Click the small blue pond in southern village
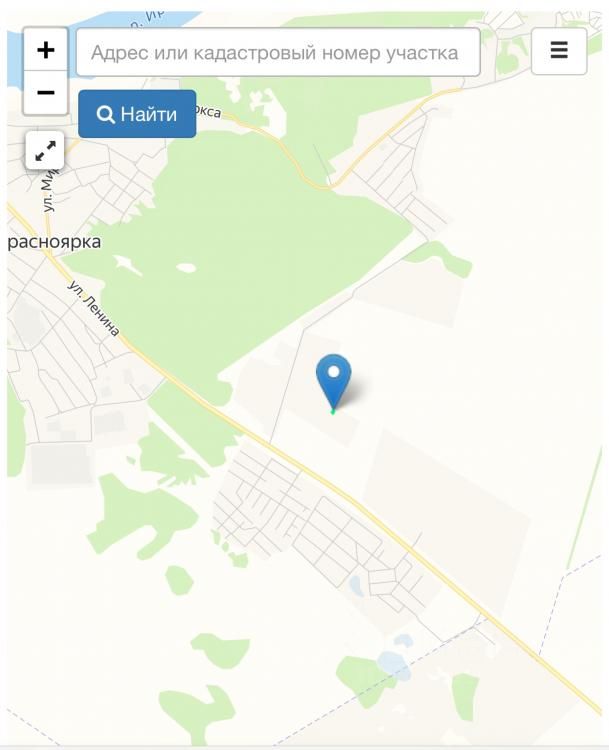The height and width of the screenshot is (750, 609). point(355,585)
